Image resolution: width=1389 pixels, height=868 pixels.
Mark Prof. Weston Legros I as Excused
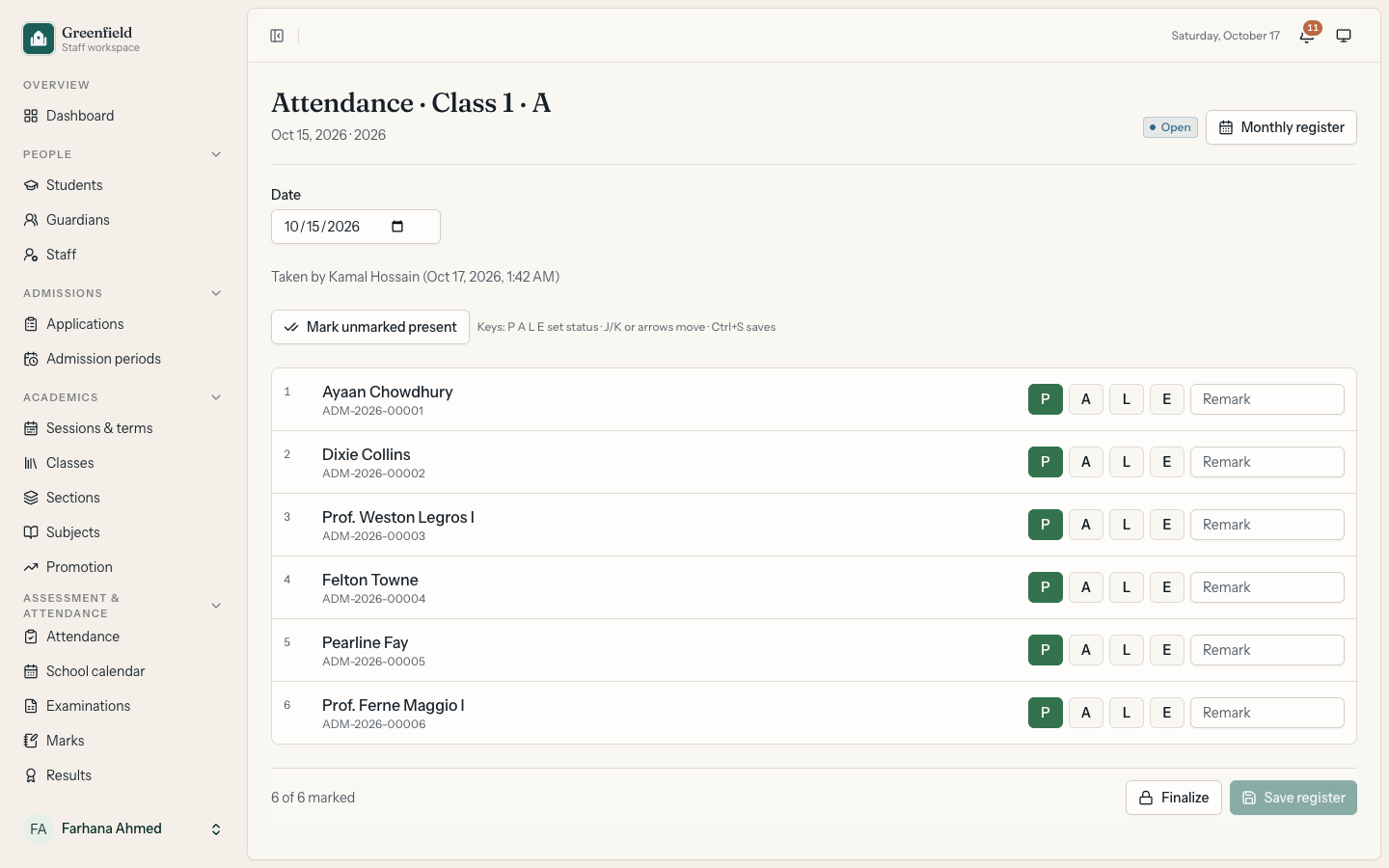click(1167, 525)
